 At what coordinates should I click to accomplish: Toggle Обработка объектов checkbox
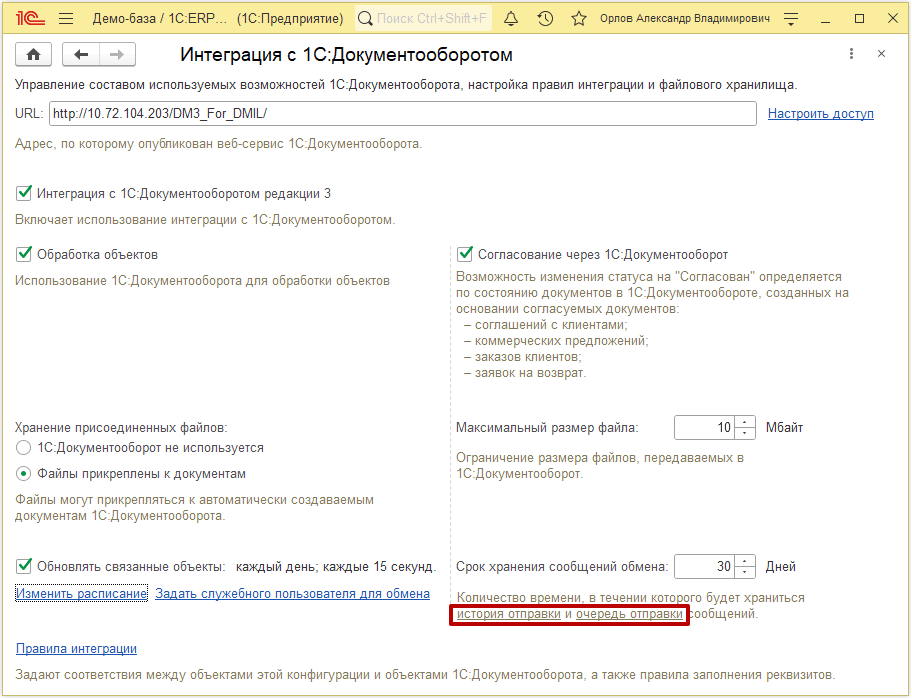pos(24,254)
